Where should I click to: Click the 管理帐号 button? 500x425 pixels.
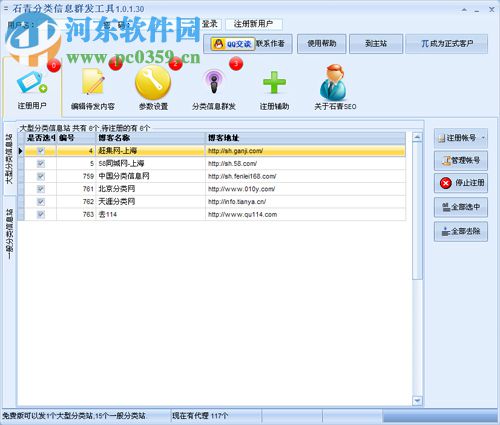461,161
